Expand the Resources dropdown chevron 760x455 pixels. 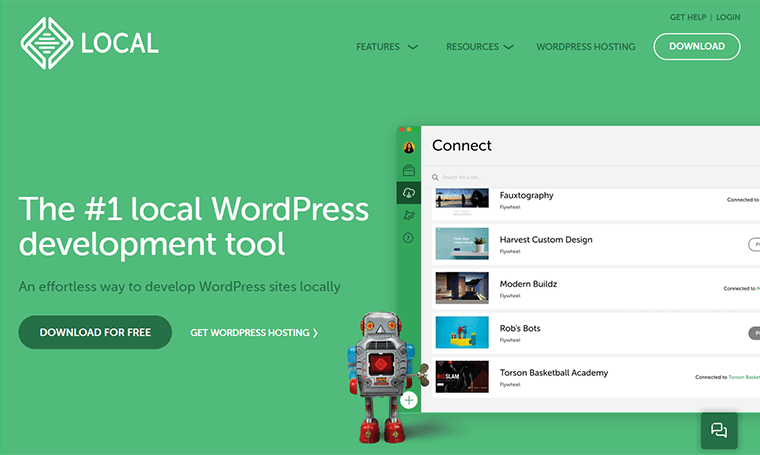[x=508, y=47]
